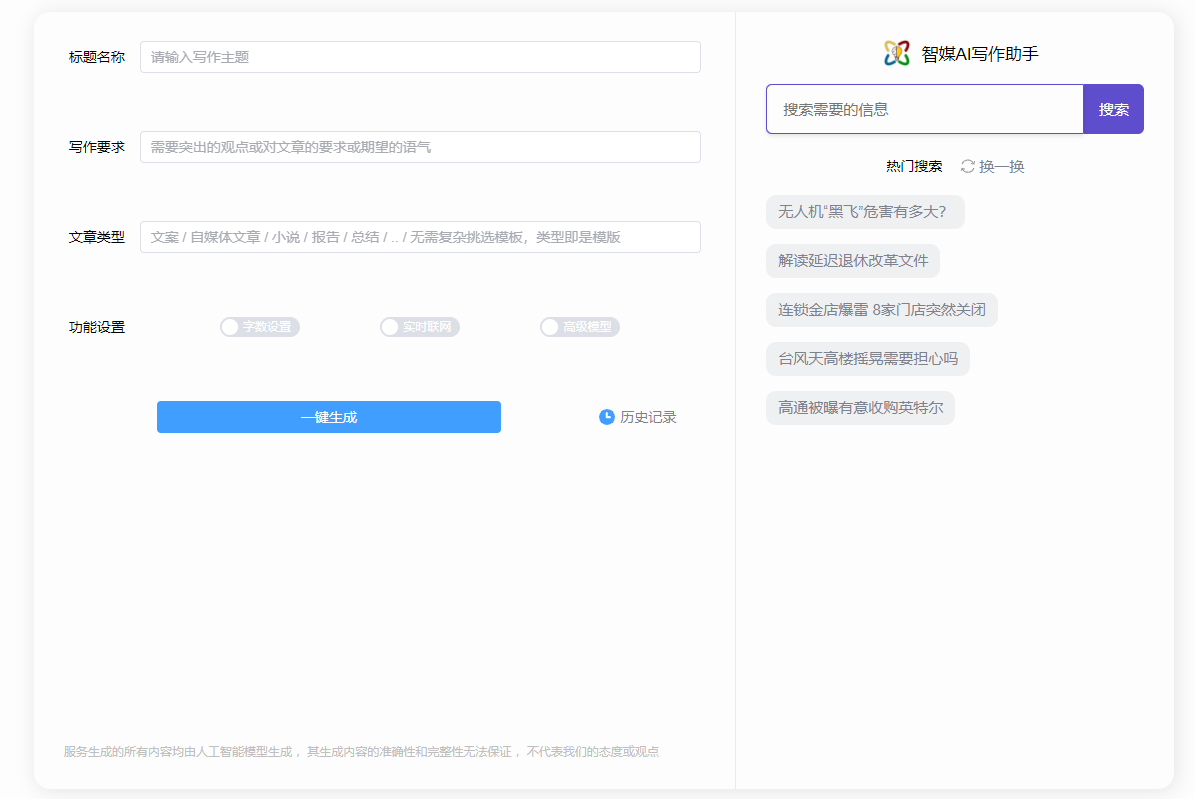Turn on the 实时联网 toggle
1195x799 pixels.
(x=419, y=327)
